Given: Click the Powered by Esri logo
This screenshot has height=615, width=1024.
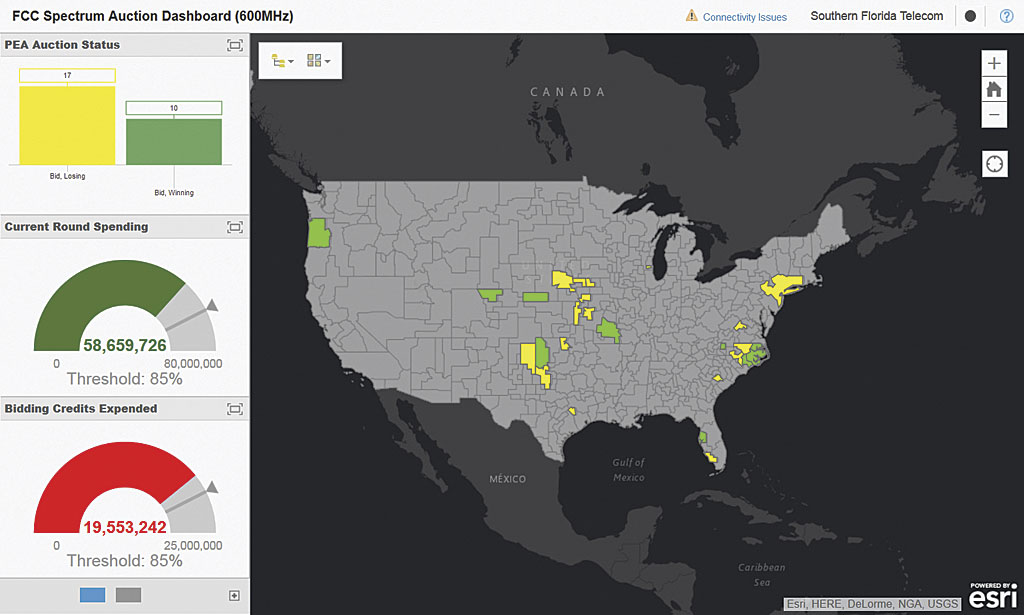Looking at the screenshot, I should (993, 595).
